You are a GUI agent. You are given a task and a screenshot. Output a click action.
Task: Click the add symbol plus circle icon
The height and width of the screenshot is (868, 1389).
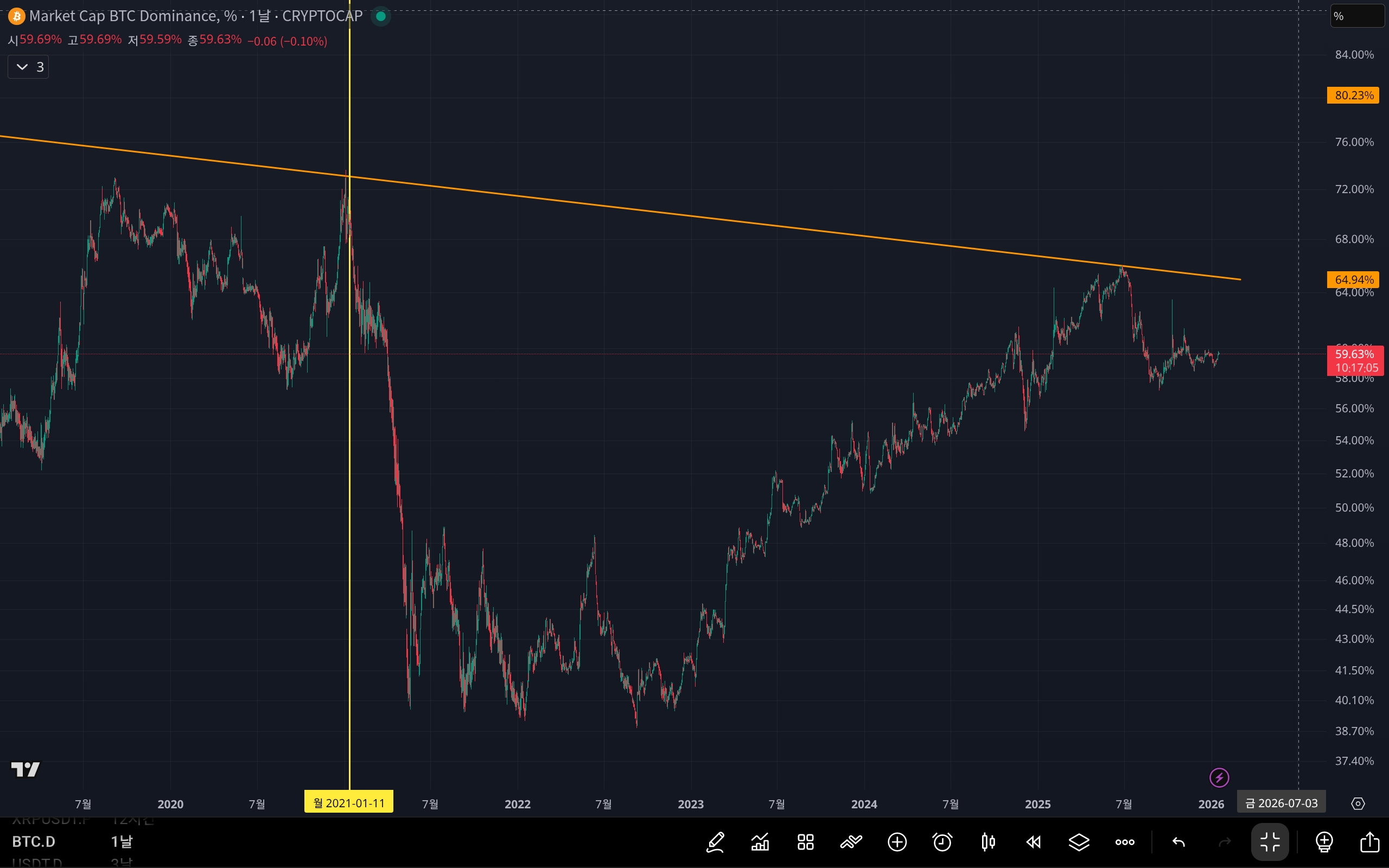[897, 842]
